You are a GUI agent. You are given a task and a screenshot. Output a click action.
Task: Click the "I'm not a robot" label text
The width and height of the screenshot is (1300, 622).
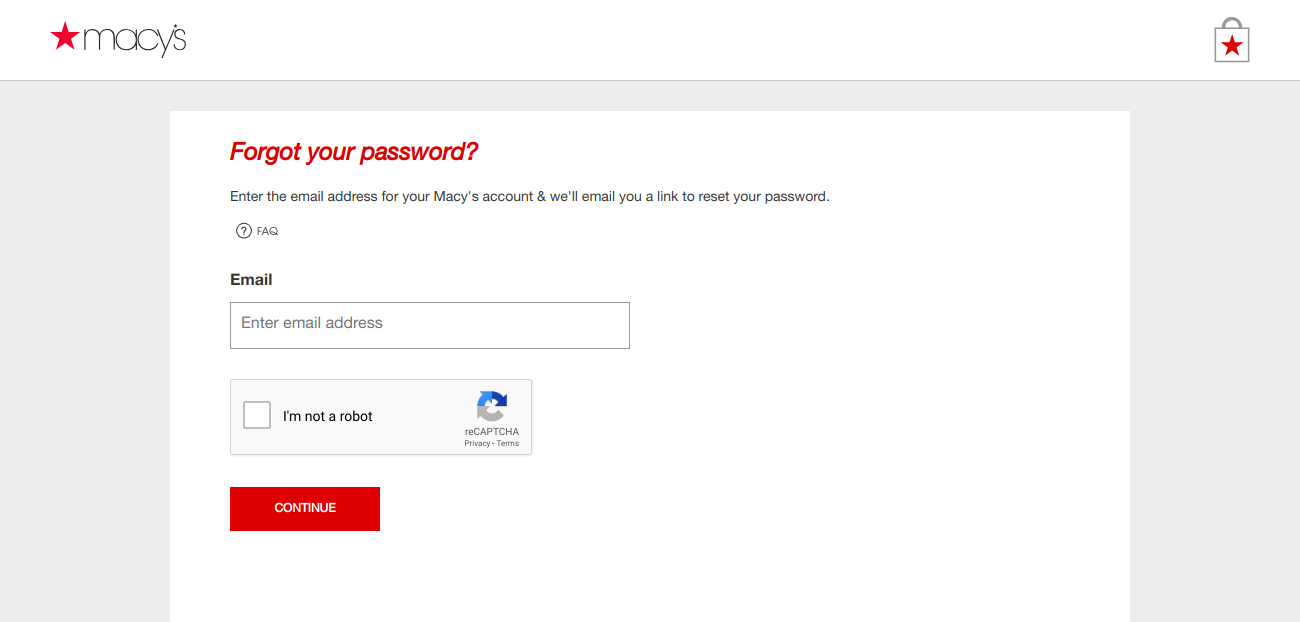click(x=327, y=417)
